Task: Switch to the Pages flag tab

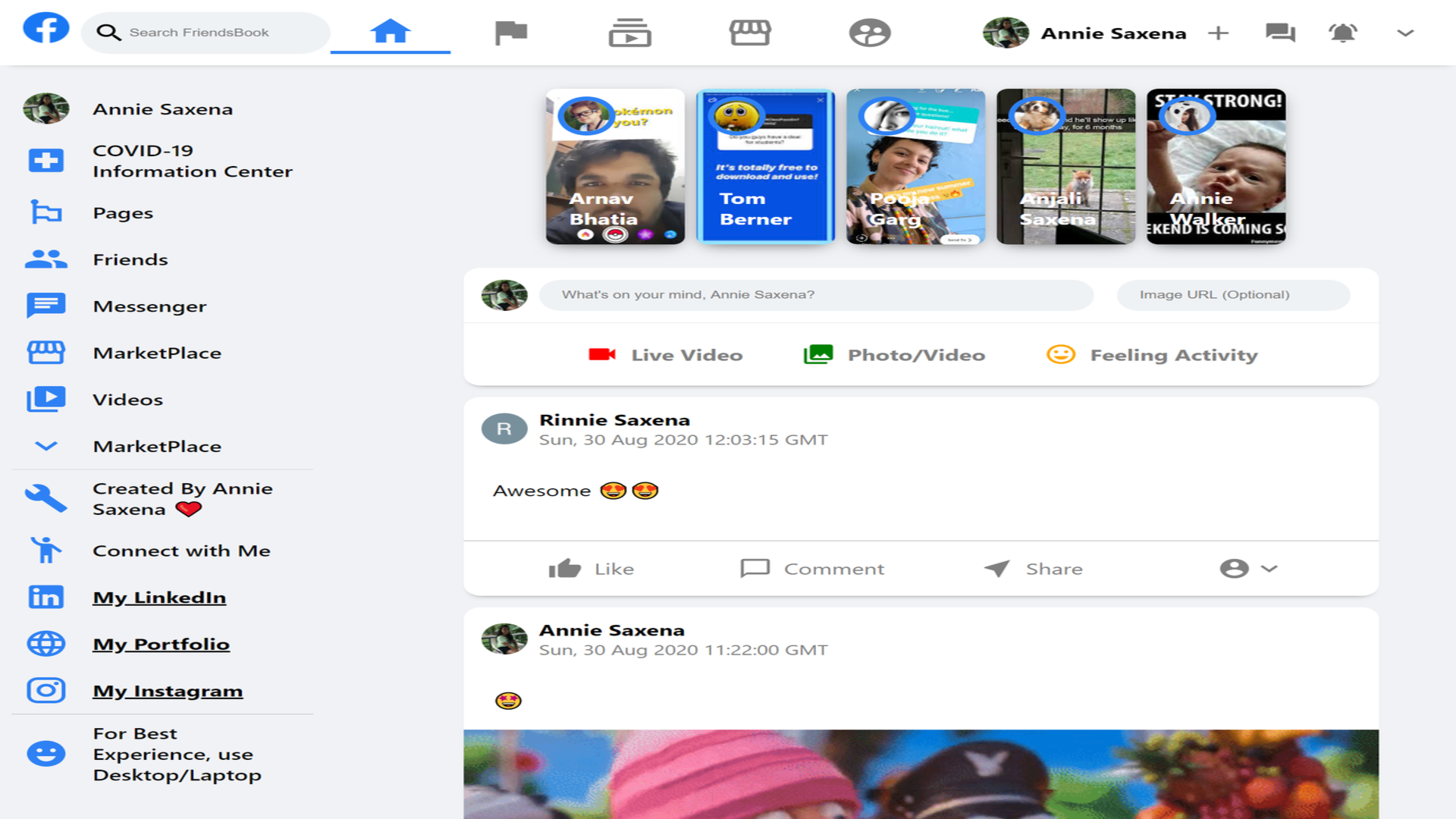Action: 510,33
